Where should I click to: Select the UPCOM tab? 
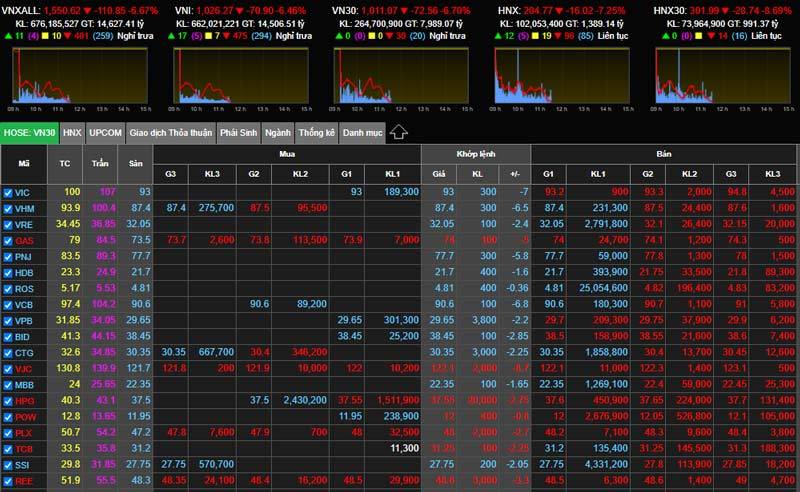[x=105, y=132]
